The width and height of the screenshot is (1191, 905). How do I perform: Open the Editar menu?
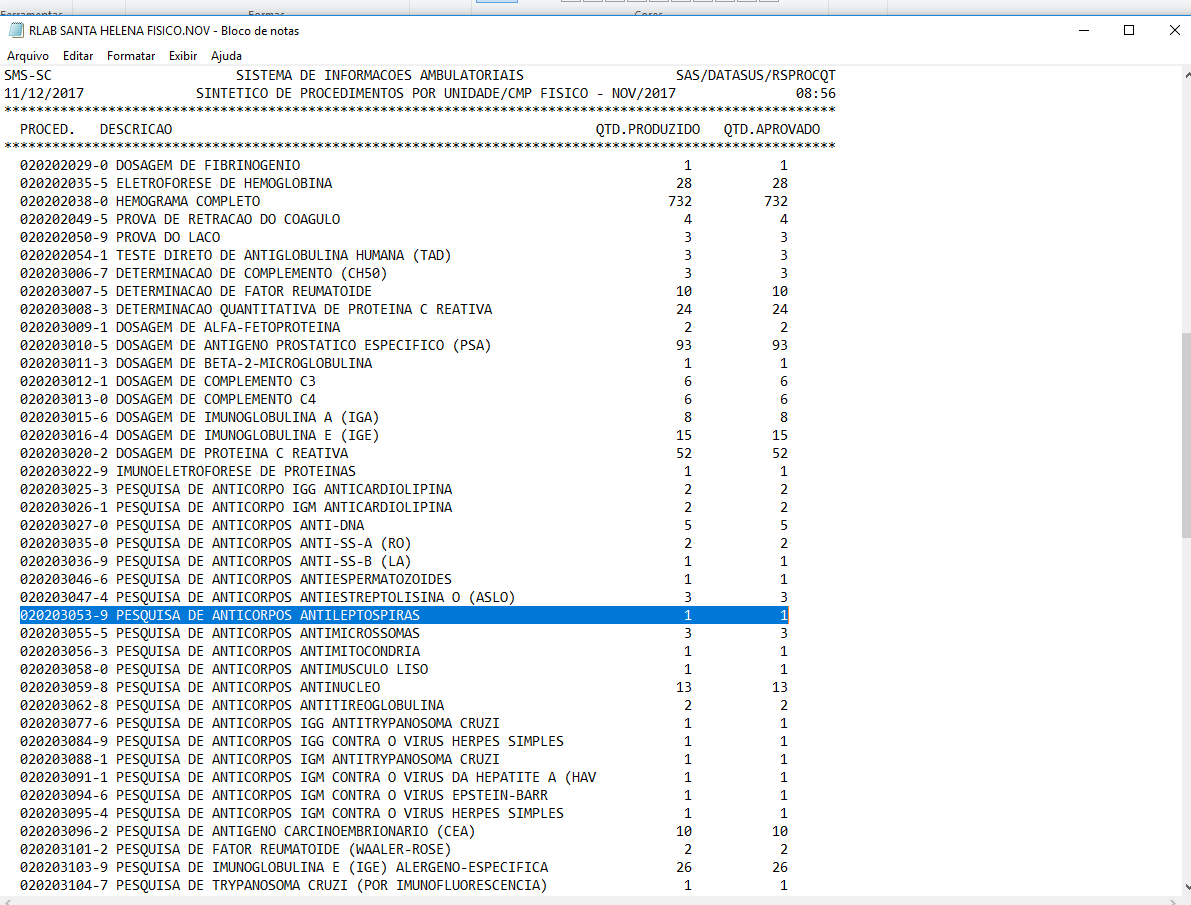click(x=78, y=56)
